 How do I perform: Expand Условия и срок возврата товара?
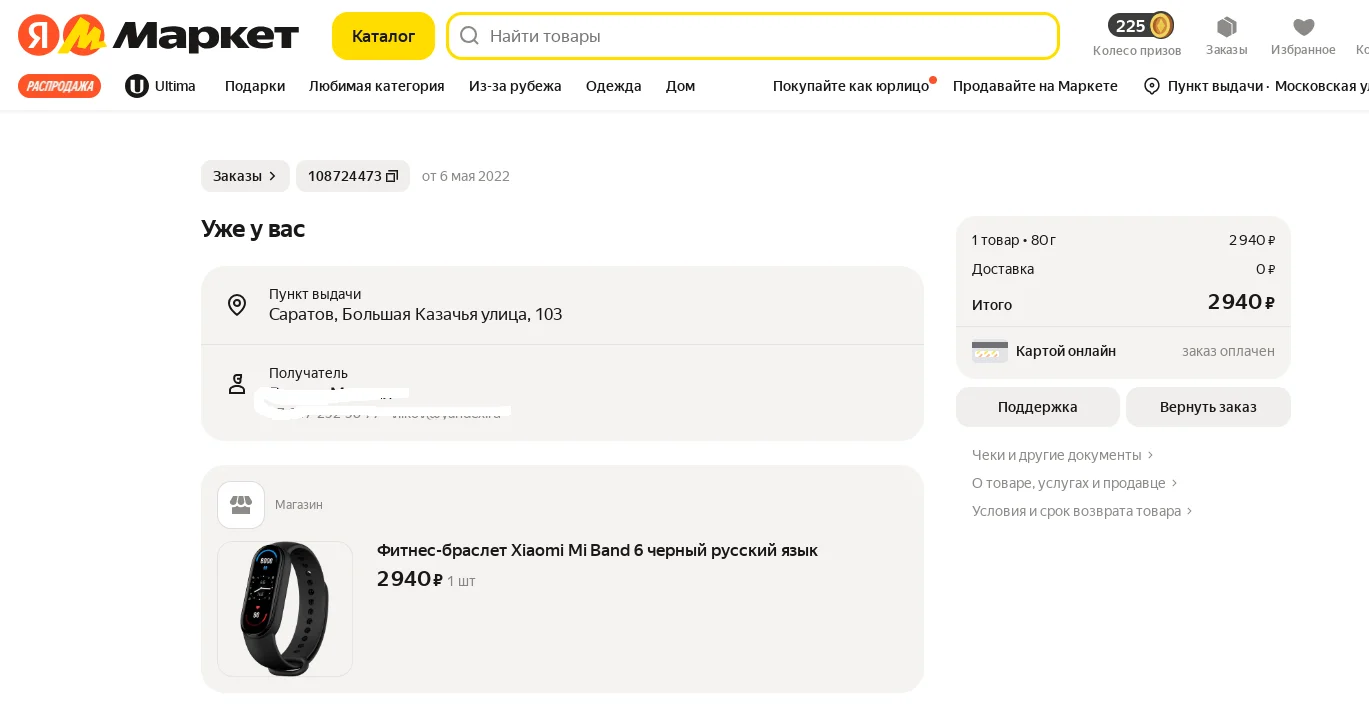[1083, 511]
